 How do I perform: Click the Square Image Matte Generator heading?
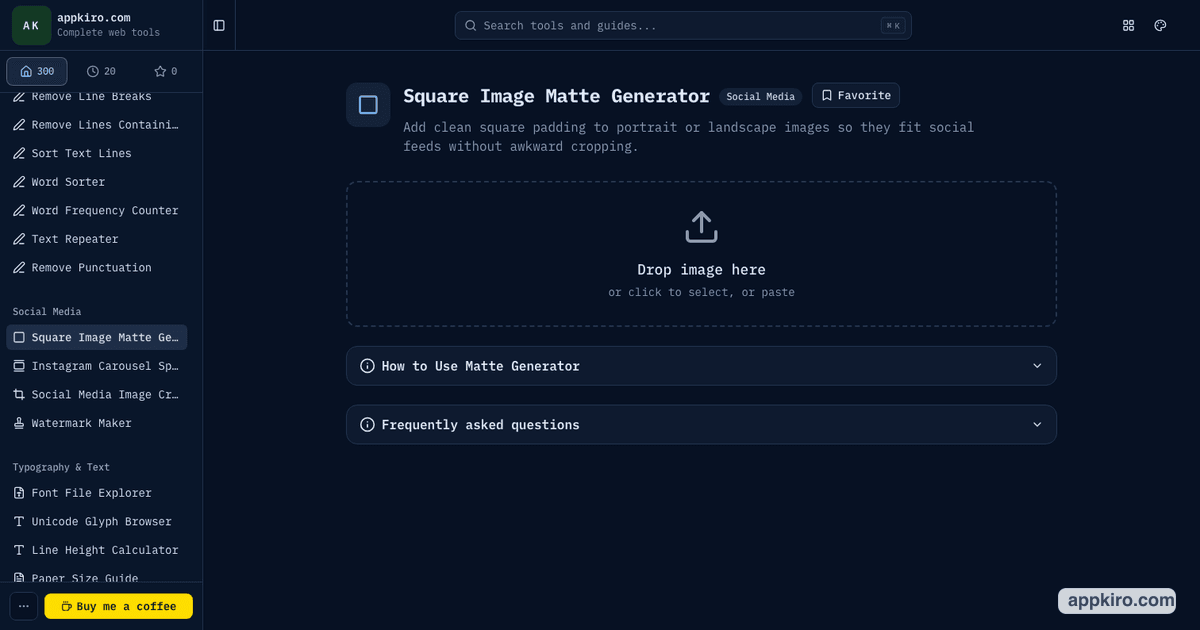tap(556, 96)
